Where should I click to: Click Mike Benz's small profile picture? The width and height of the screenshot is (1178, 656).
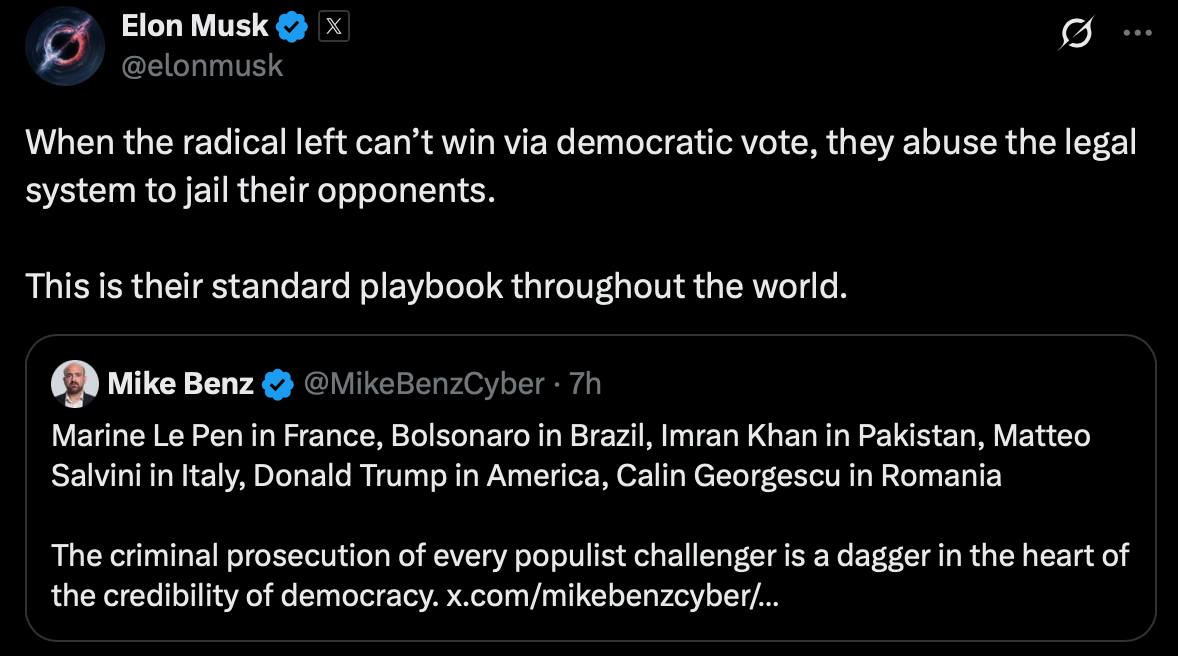74,384
